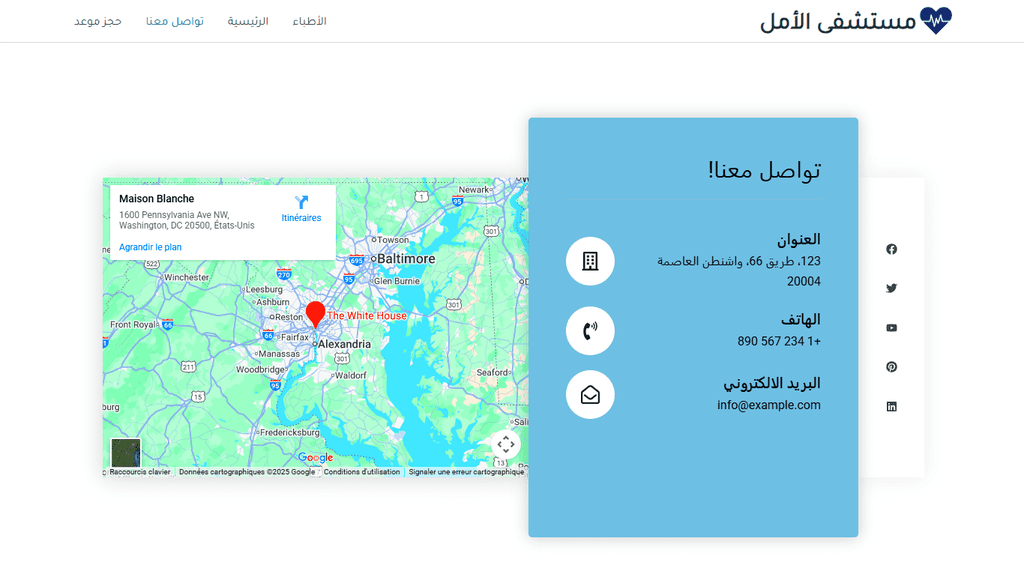The height and width of the screenshot is (562, 1024).
Task: Go to الرئيسية menu item
Action: click(248, 22)
